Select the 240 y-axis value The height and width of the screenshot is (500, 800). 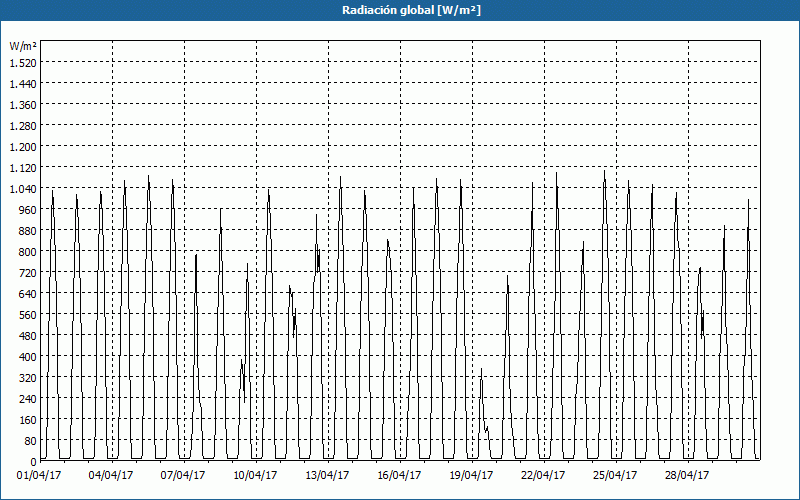point(28,398)
